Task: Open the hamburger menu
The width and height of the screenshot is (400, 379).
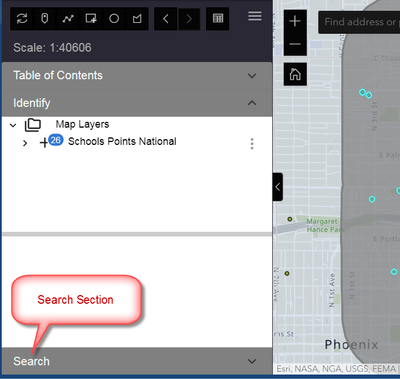Action: (x=255, y=16)
